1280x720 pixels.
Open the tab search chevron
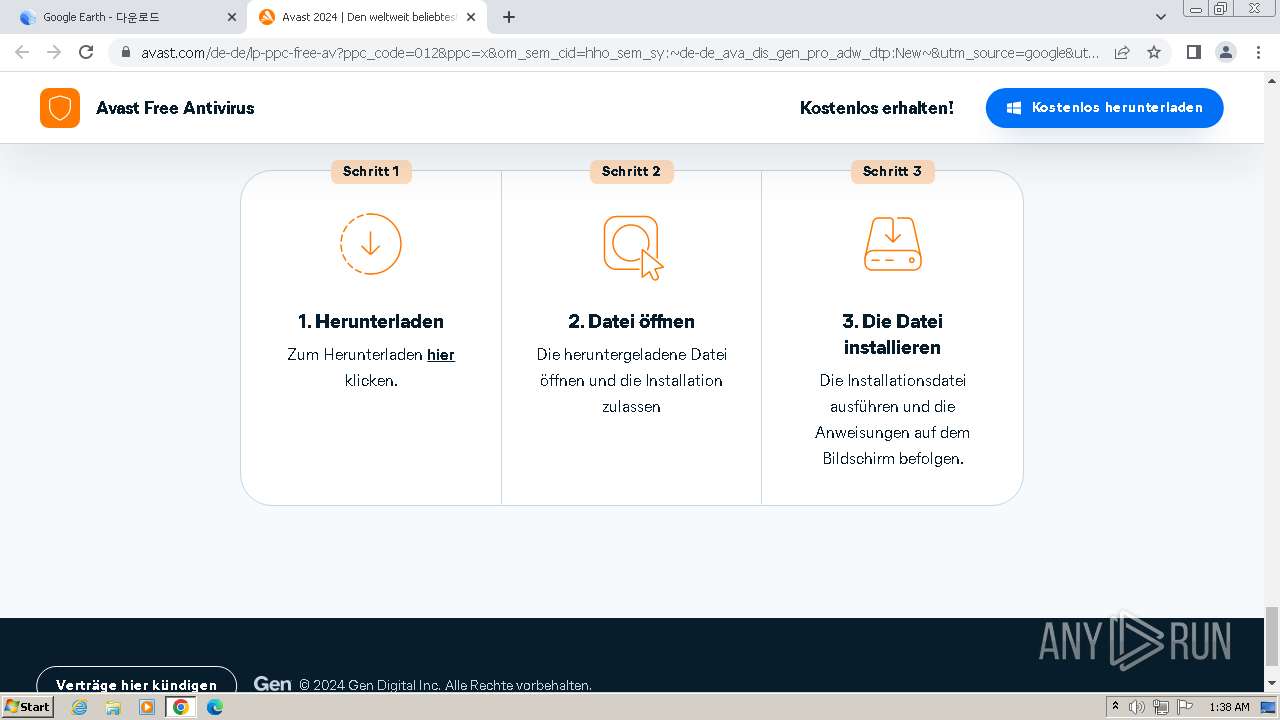point(1161,17)
